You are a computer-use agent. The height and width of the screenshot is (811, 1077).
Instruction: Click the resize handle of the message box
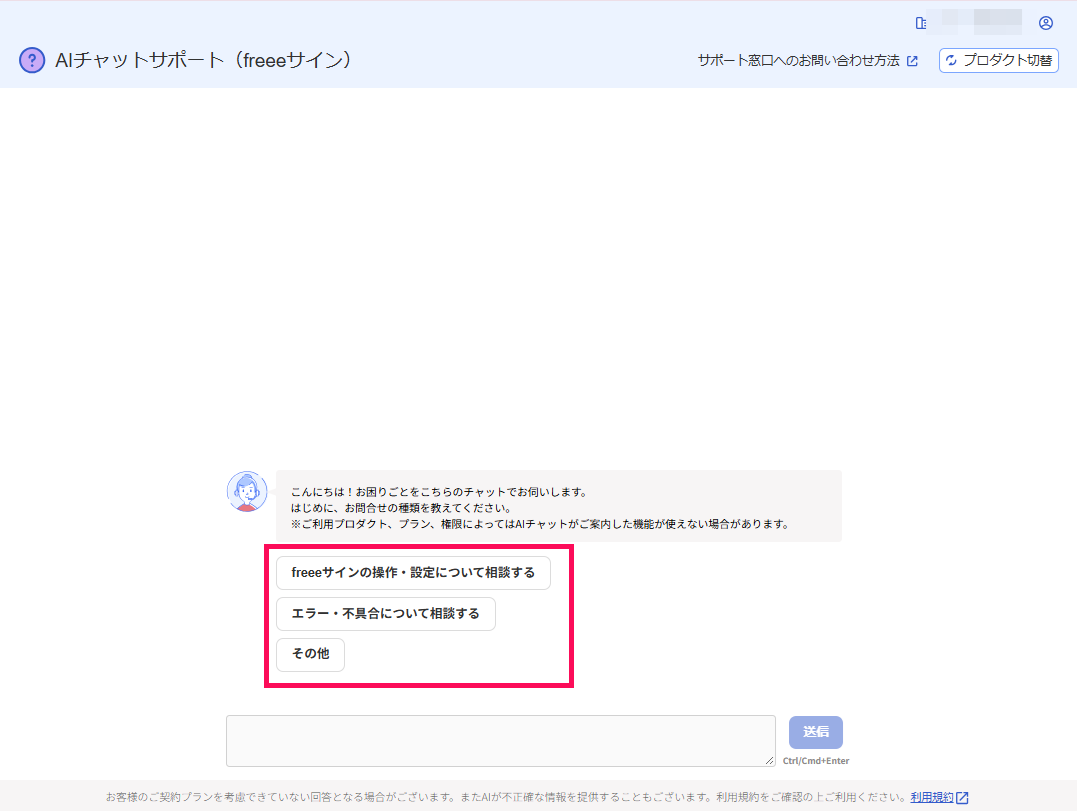tap(769, 760)
